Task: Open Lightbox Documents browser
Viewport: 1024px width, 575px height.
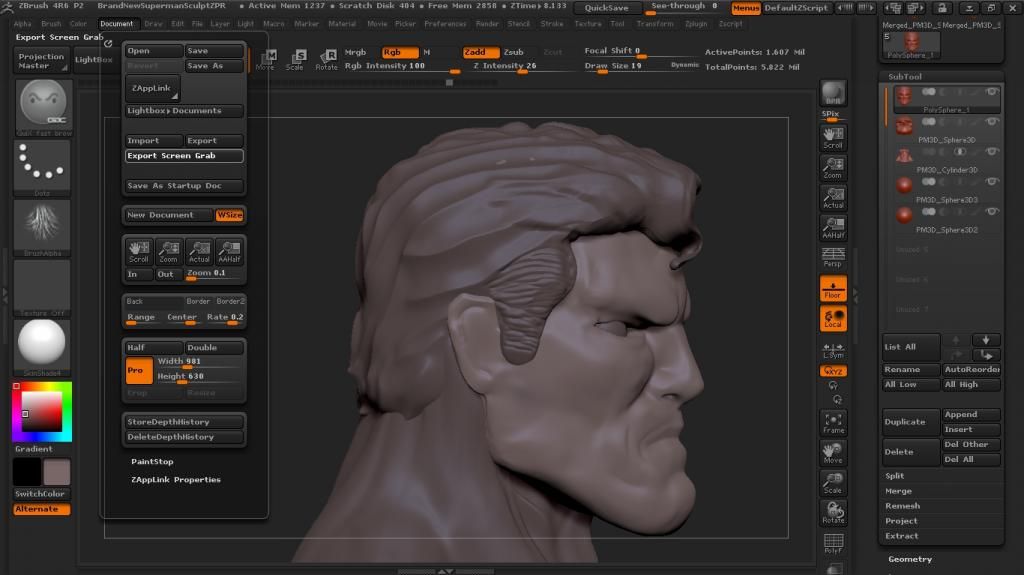Action: click(x=184, y=110)
